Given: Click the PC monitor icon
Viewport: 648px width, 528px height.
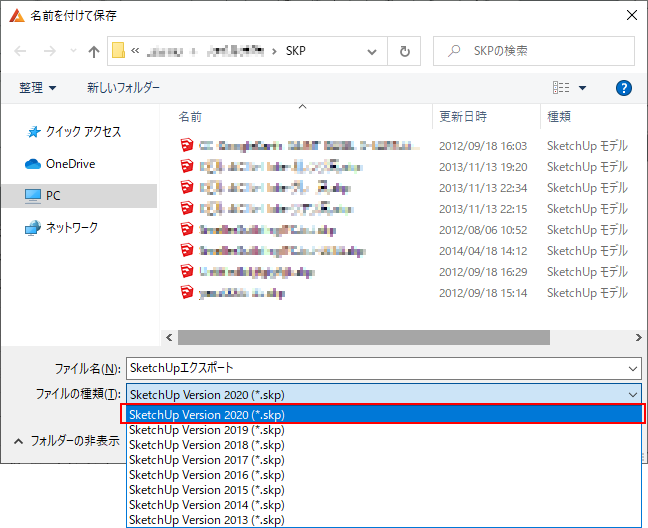Looking at the screenshot, I should [33, 196].
